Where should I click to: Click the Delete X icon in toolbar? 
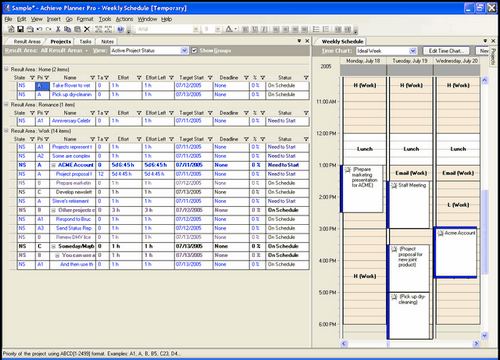[87, 29]
